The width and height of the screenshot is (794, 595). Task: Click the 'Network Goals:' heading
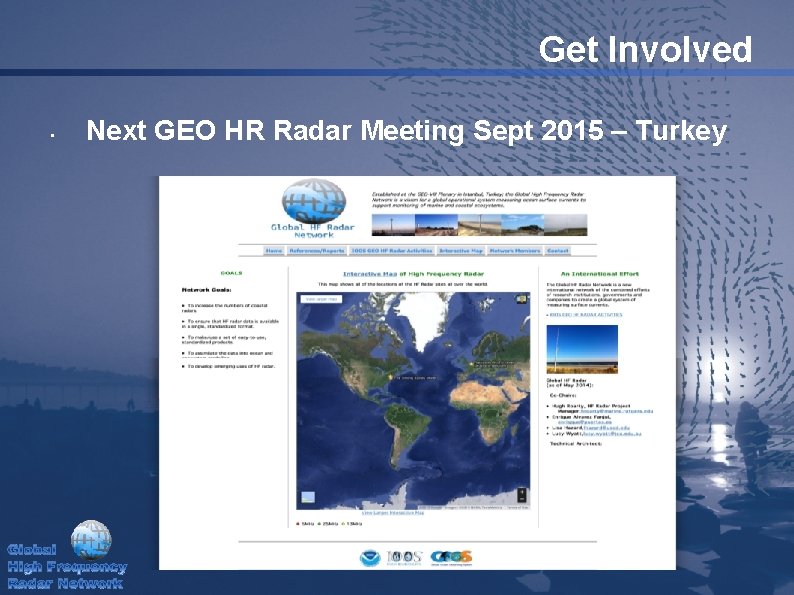[x=207, y=290]
